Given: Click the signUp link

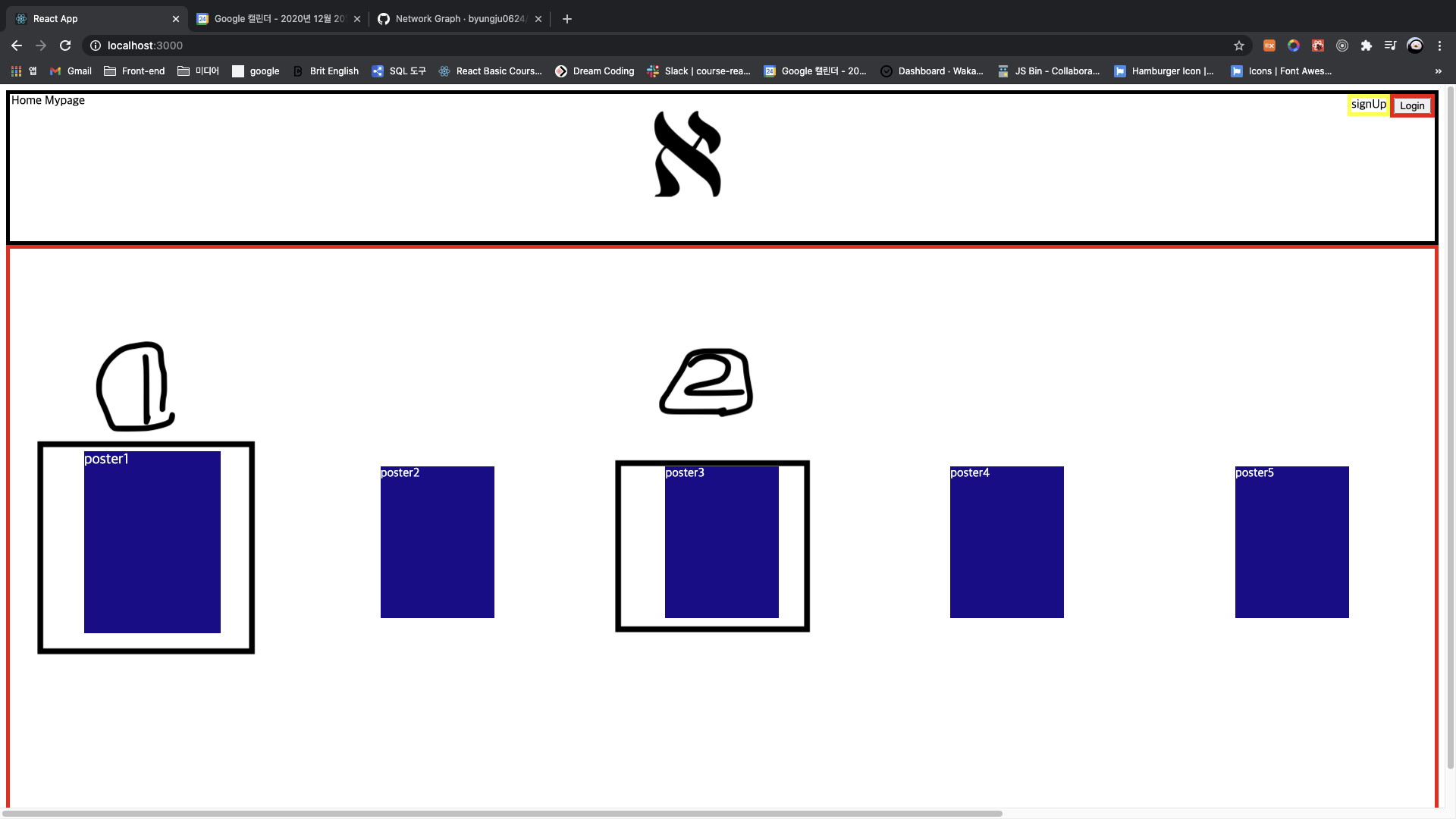Looking at the screenshot, I should (1368, 105).
